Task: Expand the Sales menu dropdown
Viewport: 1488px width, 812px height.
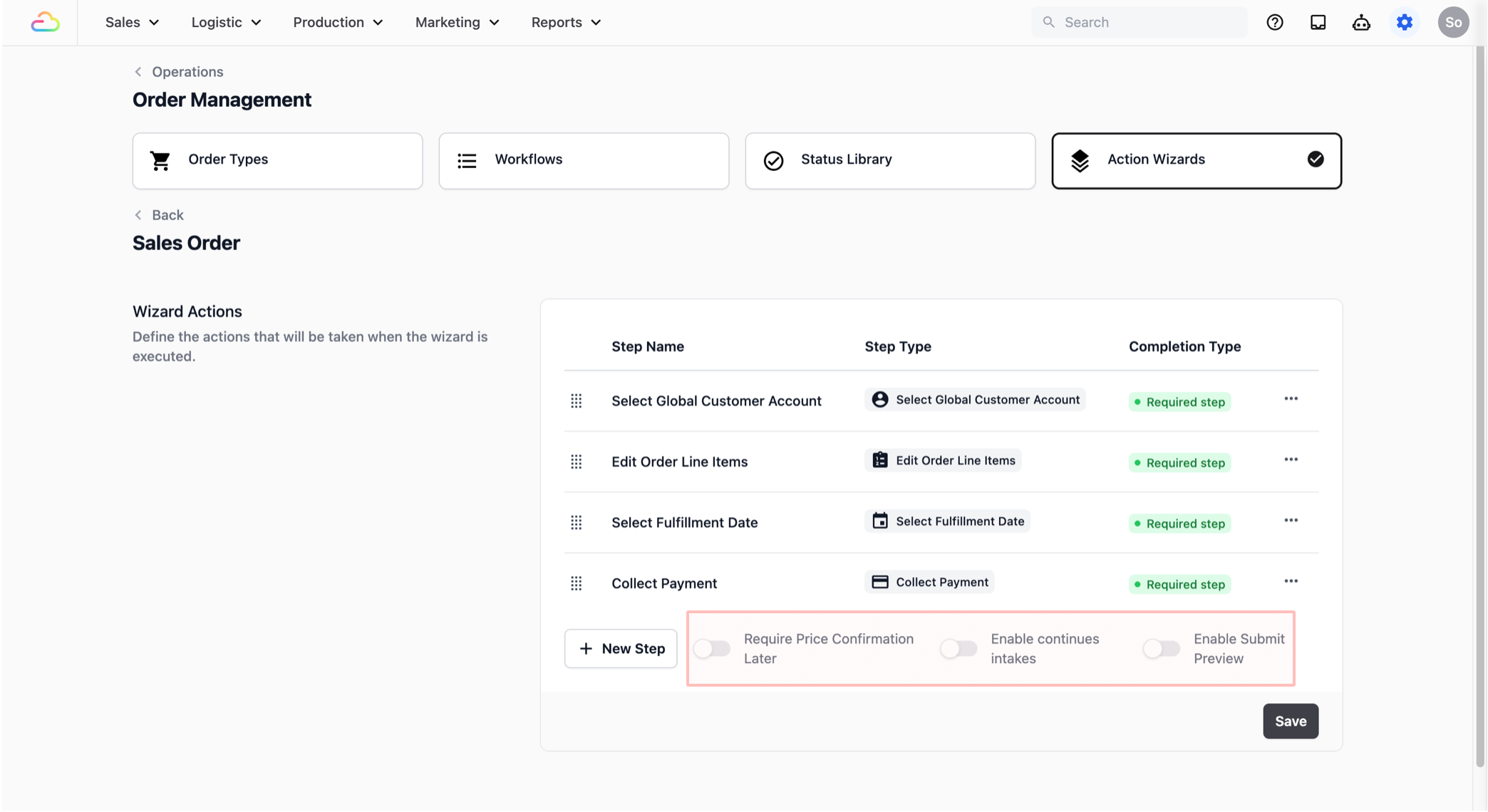Action: pos(132,22)
